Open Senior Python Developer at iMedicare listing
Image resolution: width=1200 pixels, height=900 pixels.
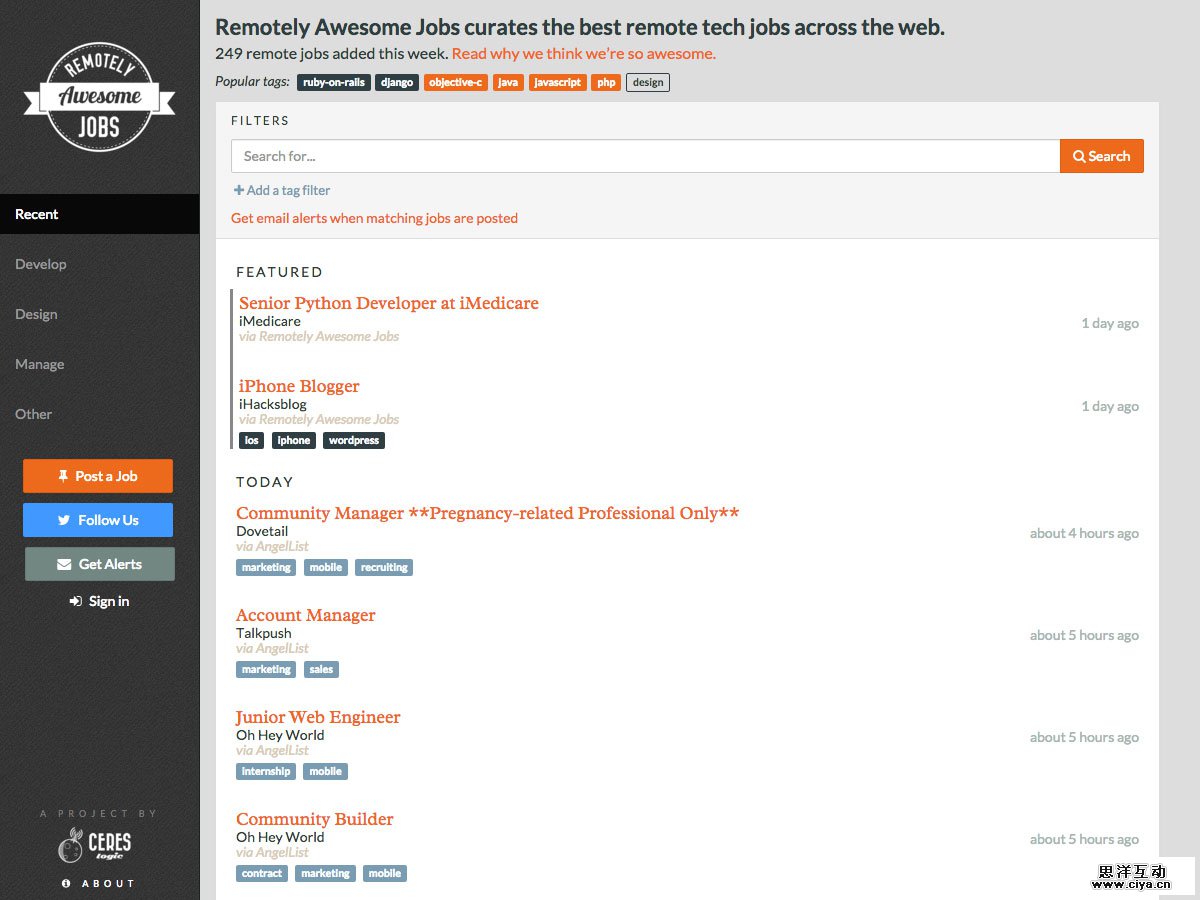(388, 303)
